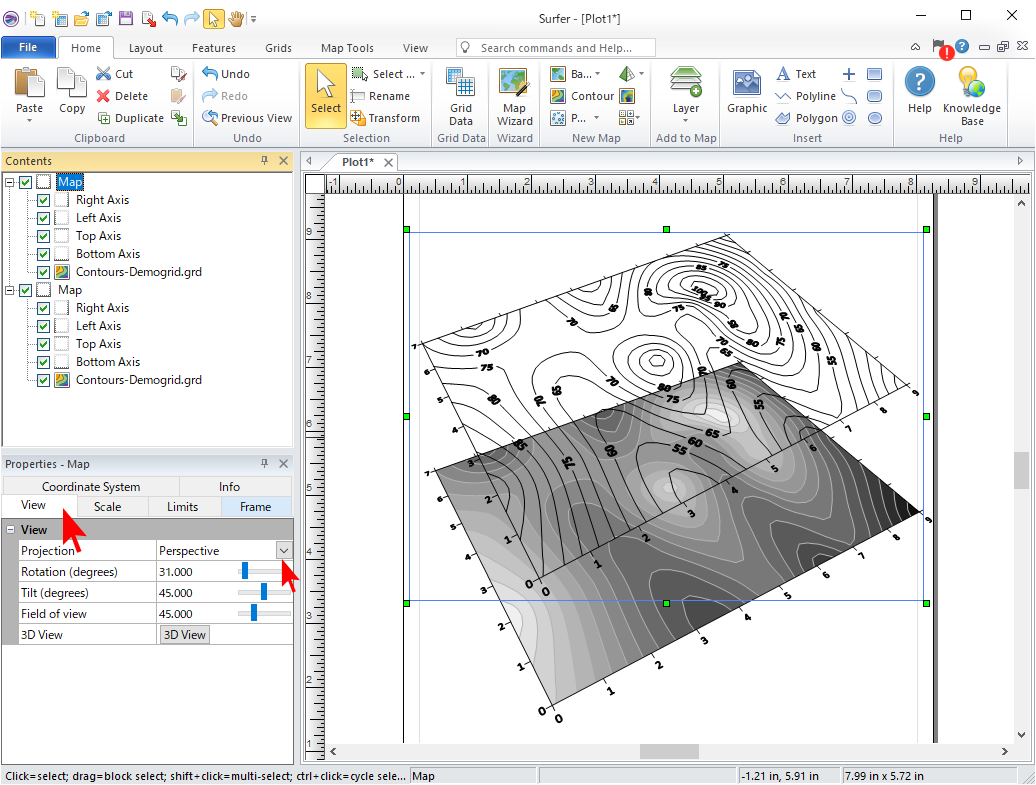Open the Limits properties tab
The width and height of the screenshot is (1036, 785).
pyautogui.click(x=182, y=507)
